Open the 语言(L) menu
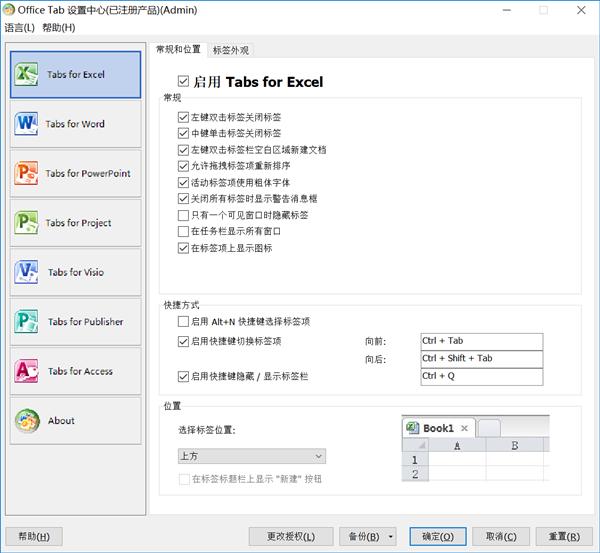Image resolution: width=600 pixels, height=553 pixels. (x=20, y=28)
